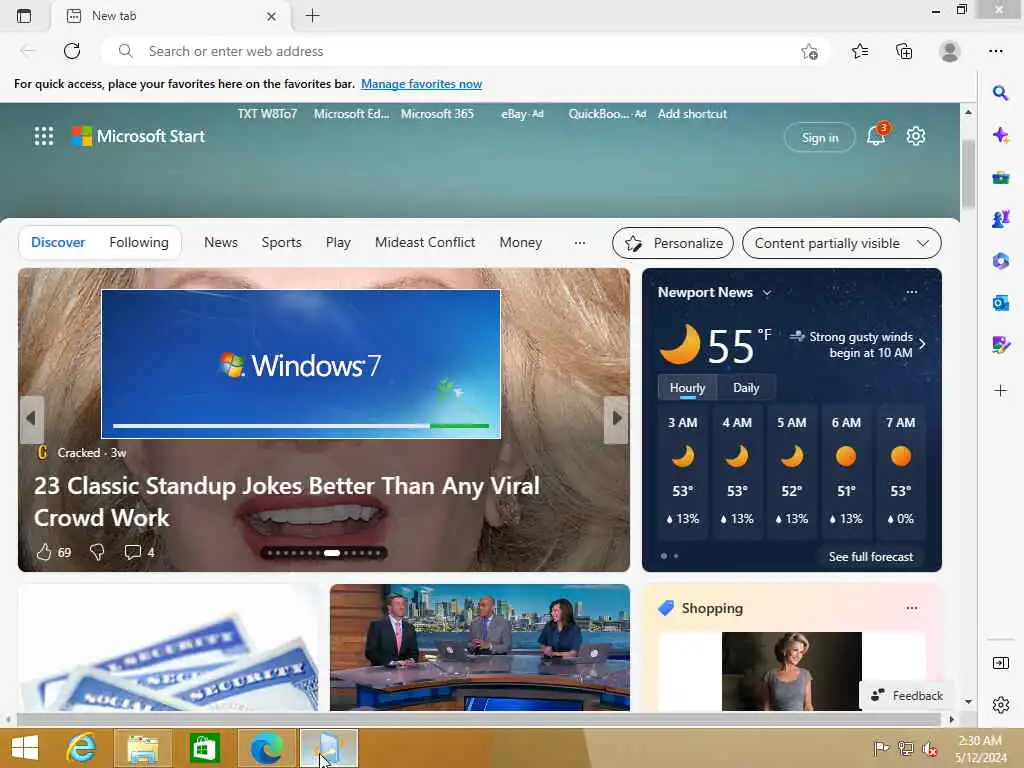
Task: Show more feed categories ellipsis
Action: coord(579,243)
